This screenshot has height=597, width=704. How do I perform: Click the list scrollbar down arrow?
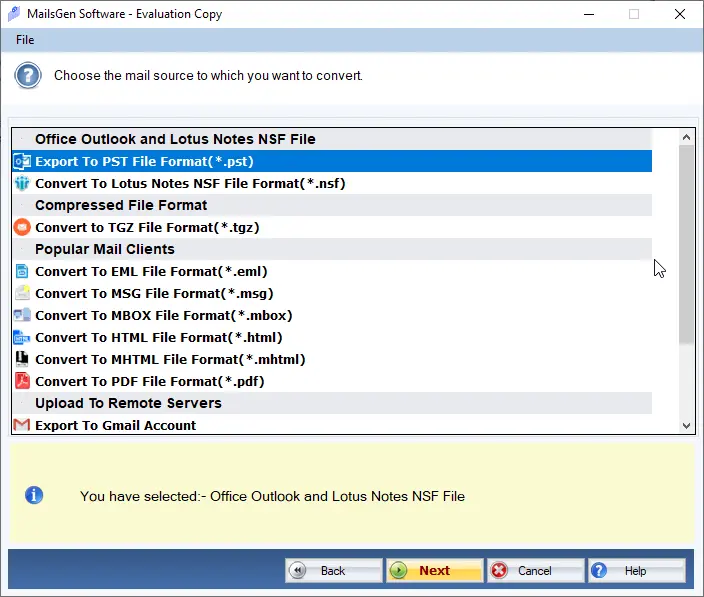click(x=686, y=426)
